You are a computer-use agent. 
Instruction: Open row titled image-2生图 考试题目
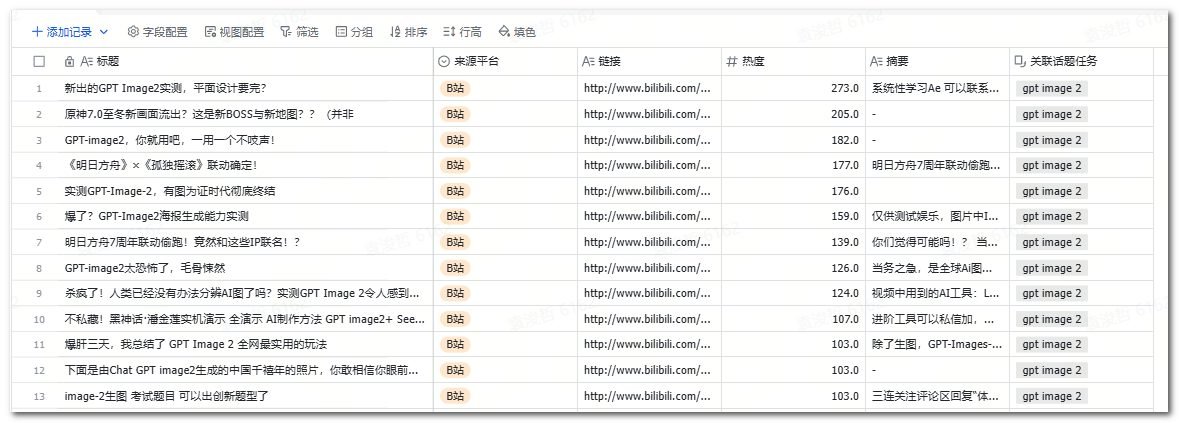pos(167,396)
